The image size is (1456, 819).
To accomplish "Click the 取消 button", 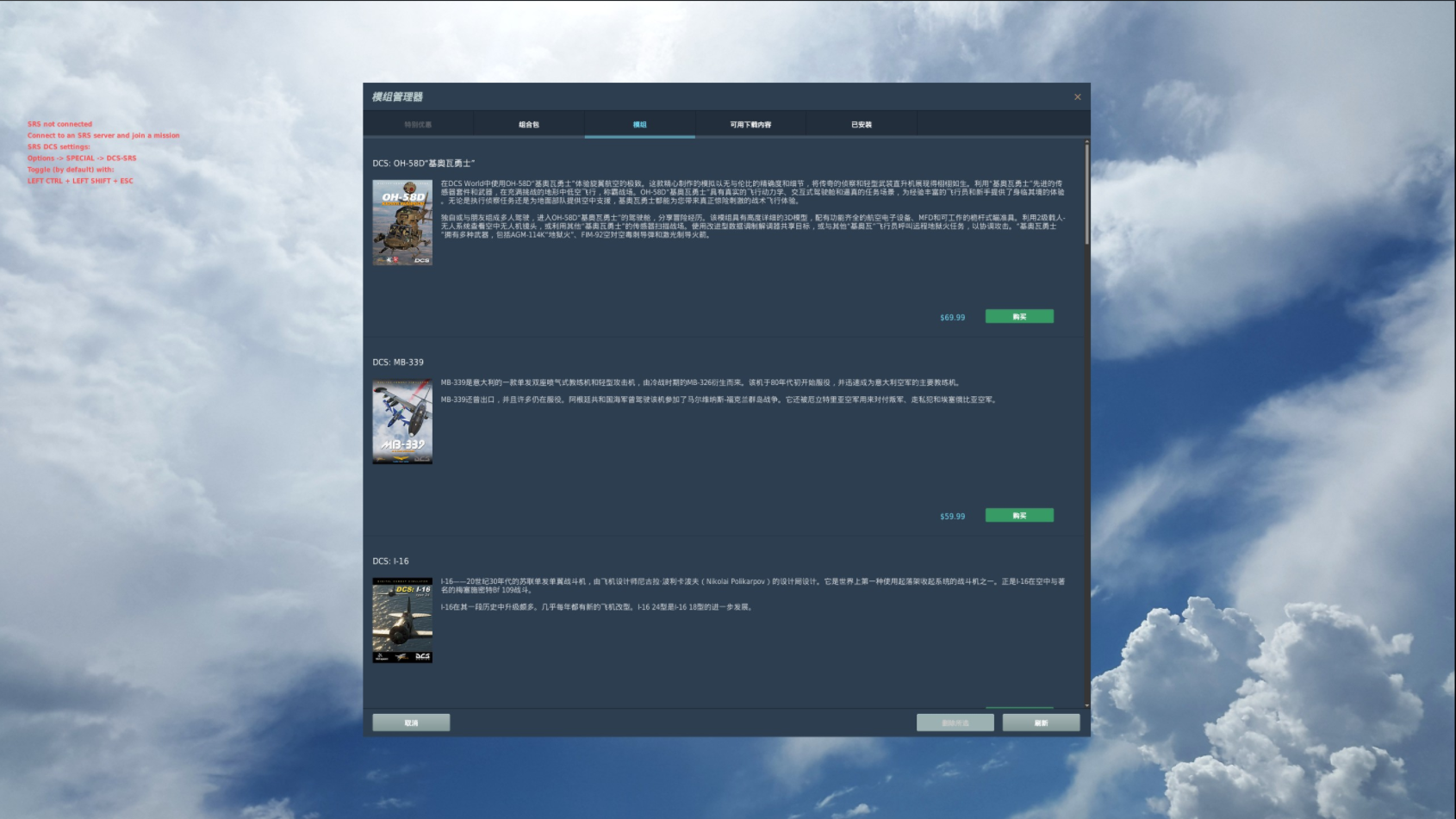I will pos(411,723).
